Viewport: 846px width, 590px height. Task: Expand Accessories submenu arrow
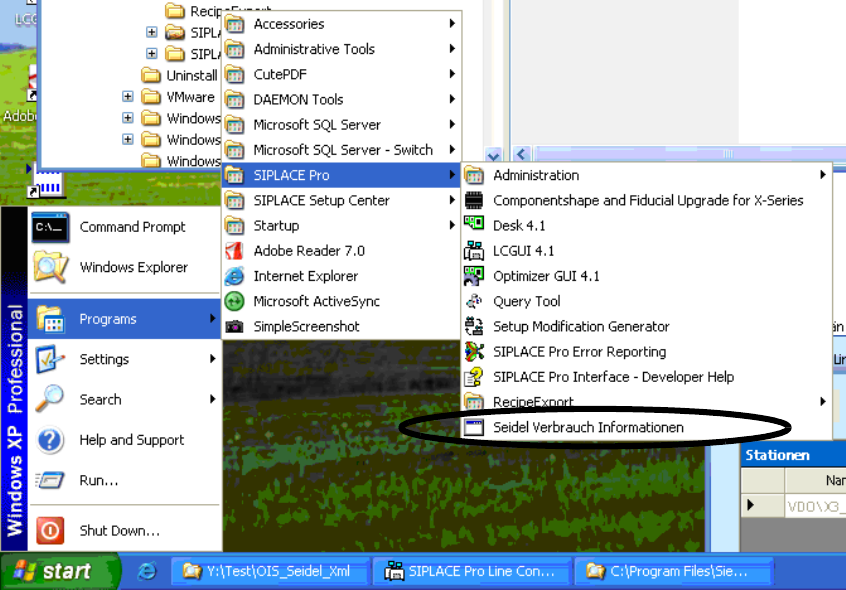[452, 23]
